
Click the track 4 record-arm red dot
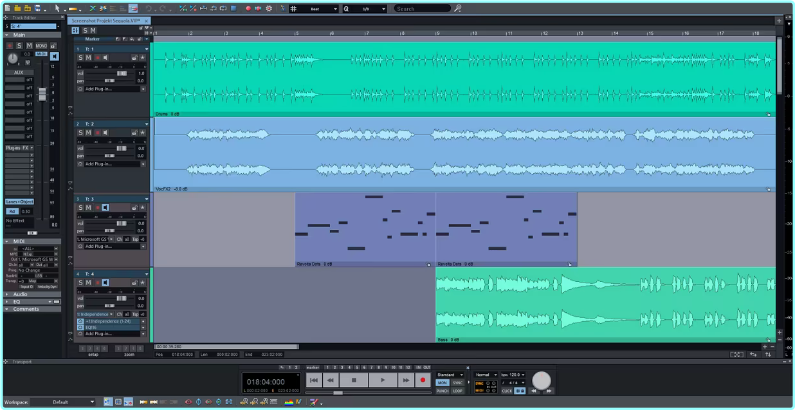click(x=97, y=283)
